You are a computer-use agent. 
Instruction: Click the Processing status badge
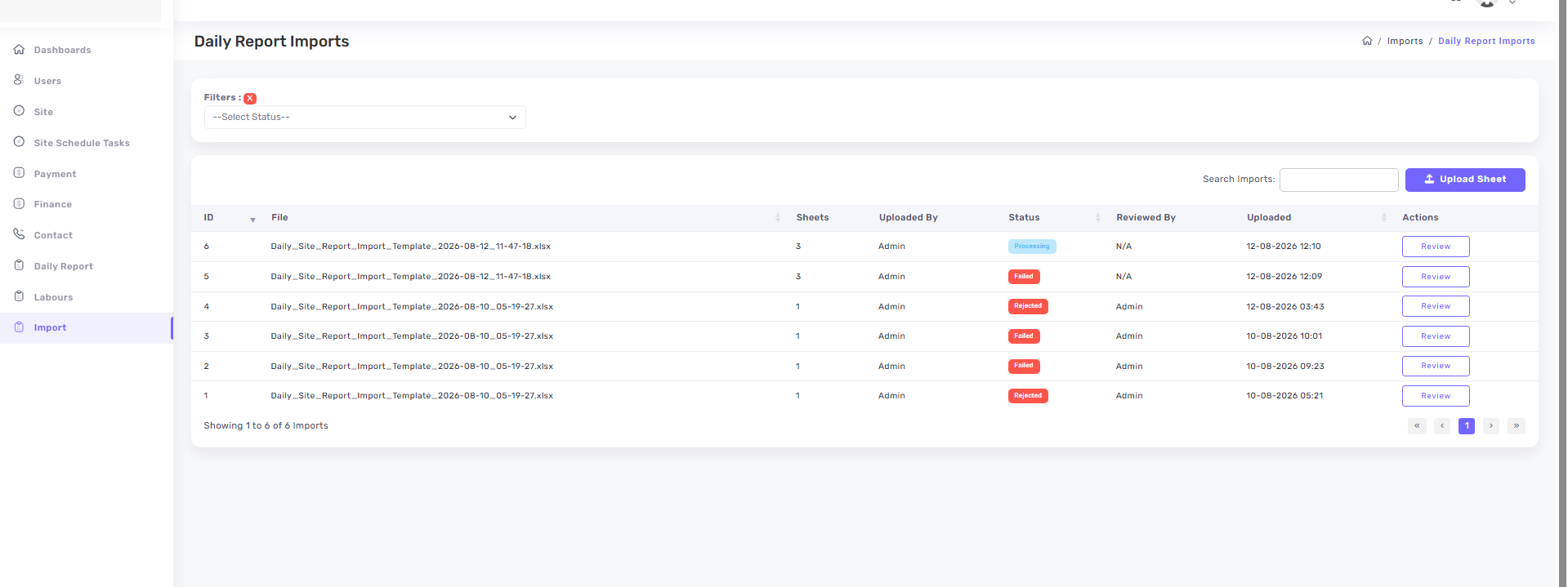[1032, 247]
